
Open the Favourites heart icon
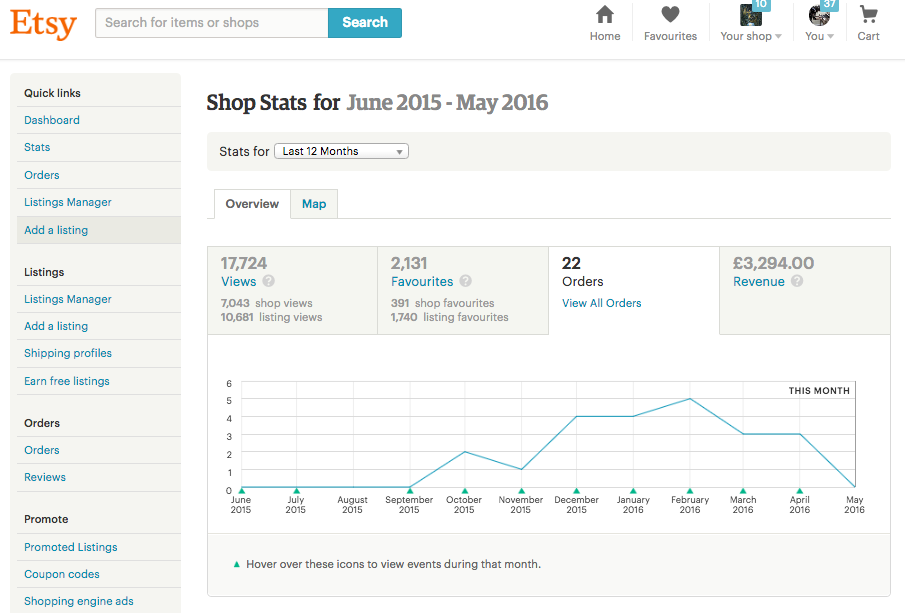click(x=670, y=15)
